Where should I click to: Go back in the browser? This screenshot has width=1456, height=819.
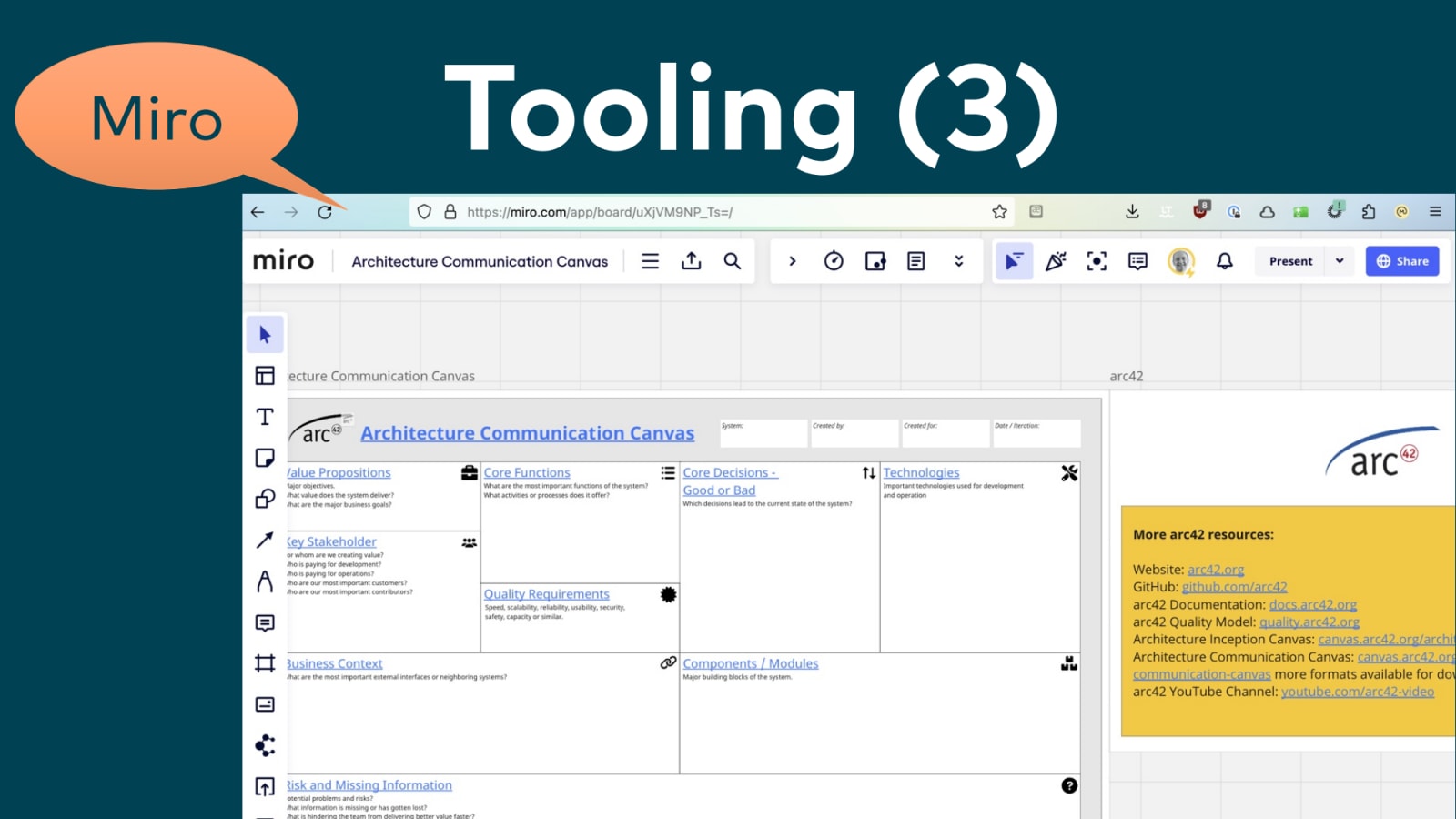[258, 212]
